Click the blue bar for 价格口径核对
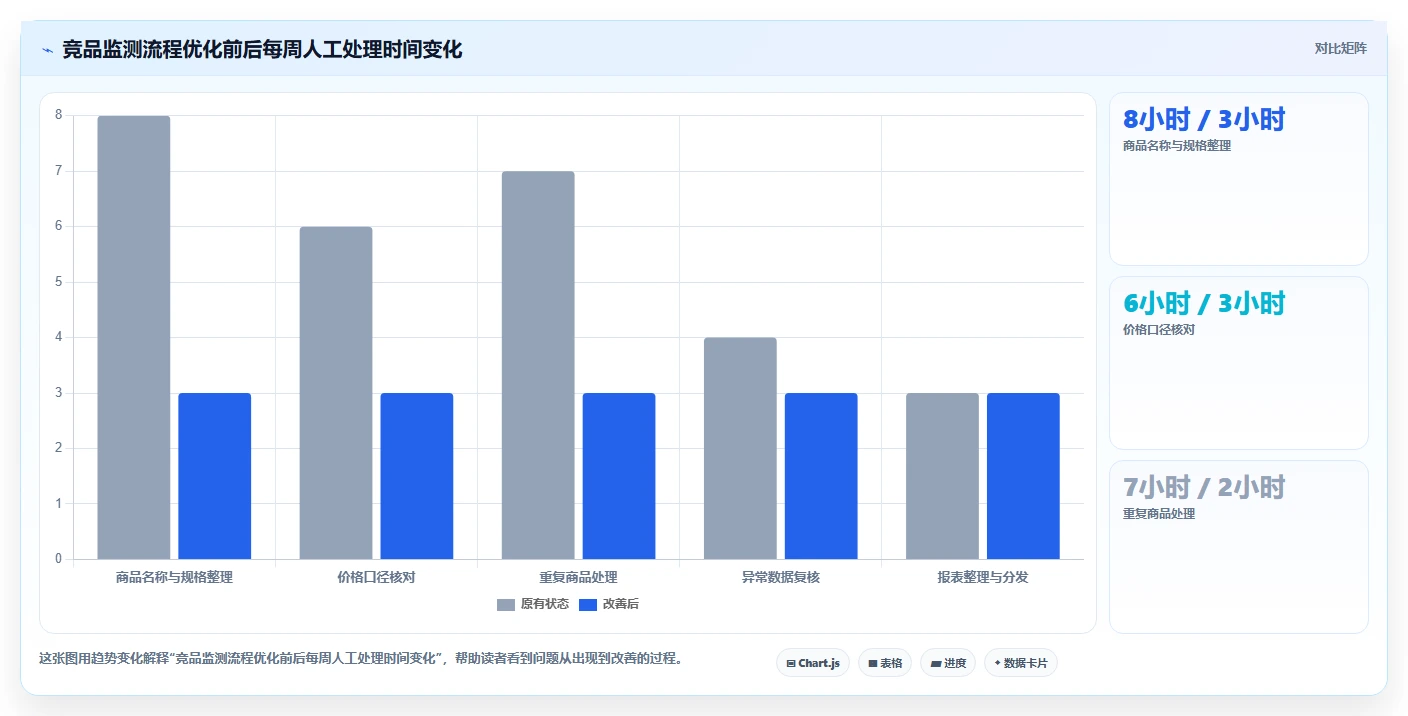The height and width of the screenshot is (716, 1408). pyautogui.click(x=417, y=476)
